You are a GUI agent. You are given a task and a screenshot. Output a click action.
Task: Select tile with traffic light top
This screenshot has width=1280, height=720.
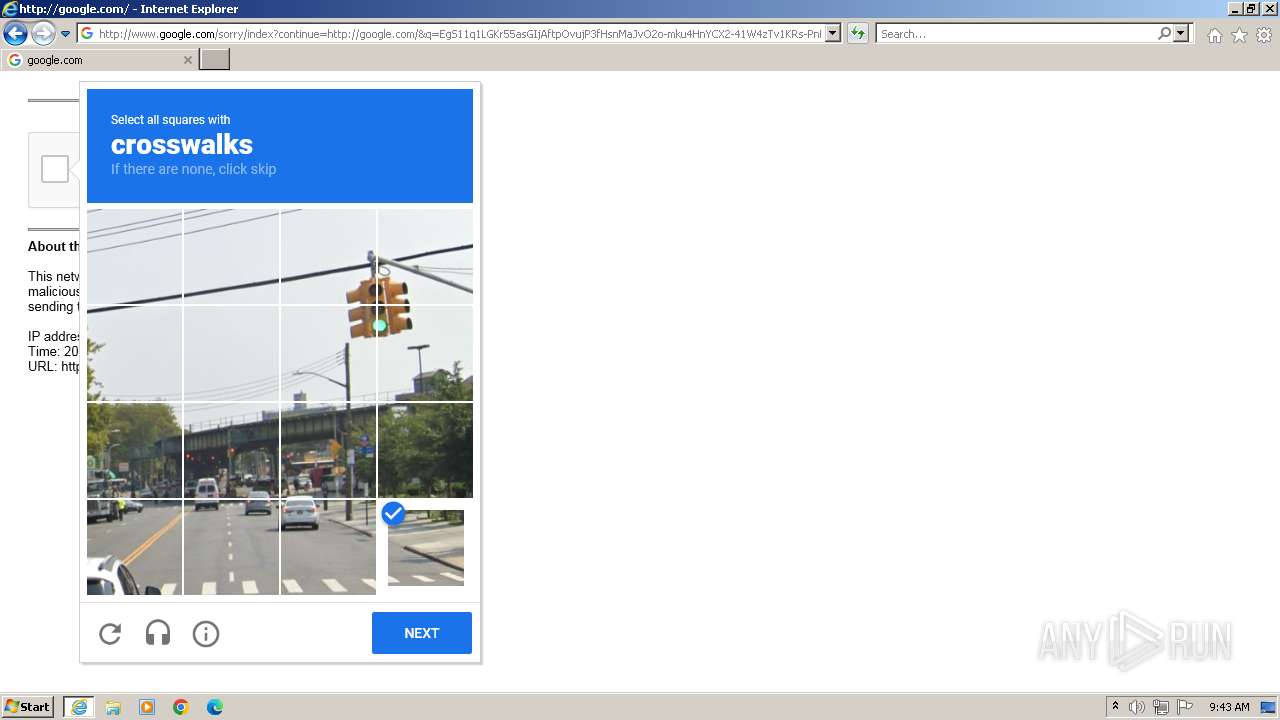pos(426,256)
